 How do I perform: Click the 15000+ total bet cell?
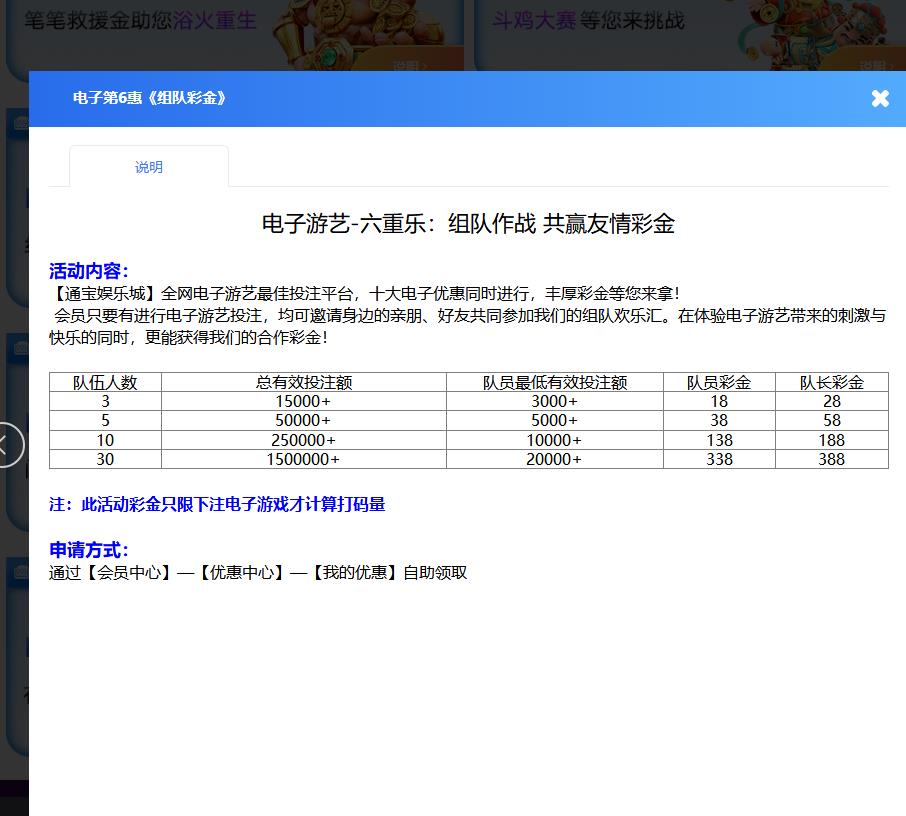pos(303,401)
